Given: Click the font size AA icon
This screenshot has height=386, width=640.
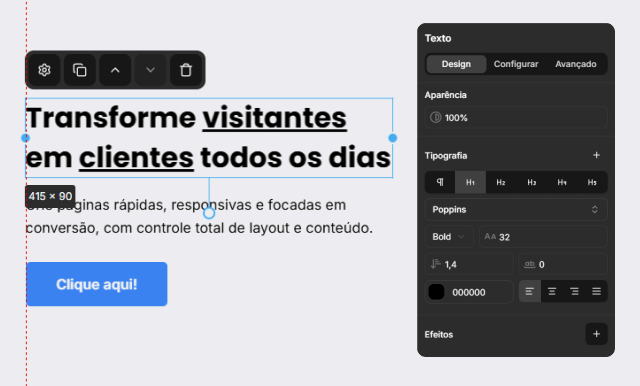Looking at the screenshot, I should point(490,237).
